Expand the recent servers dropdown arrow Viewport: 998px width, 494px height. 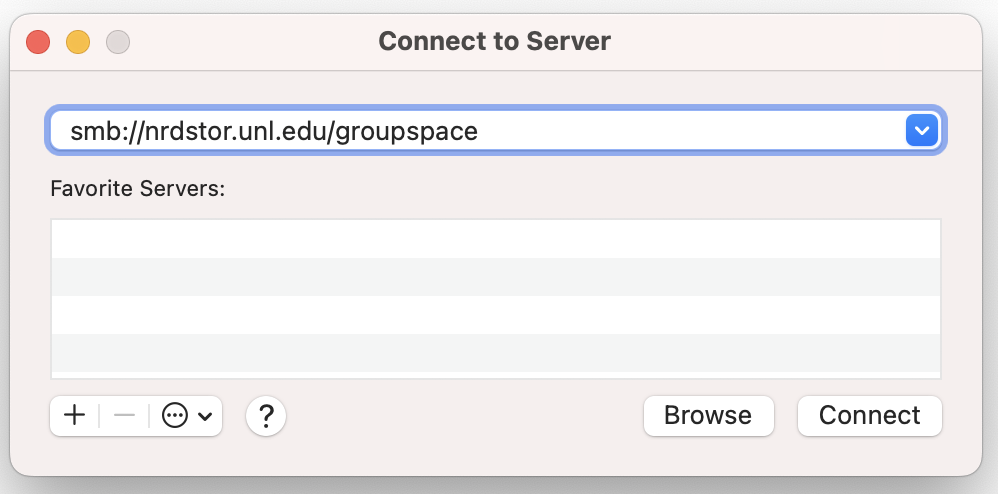point(920,130)
